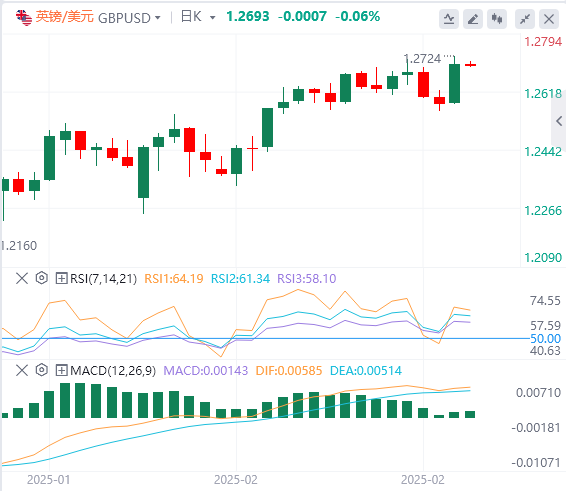
Task: Expand RSI panel with plus box
Action: click(61, 278)
